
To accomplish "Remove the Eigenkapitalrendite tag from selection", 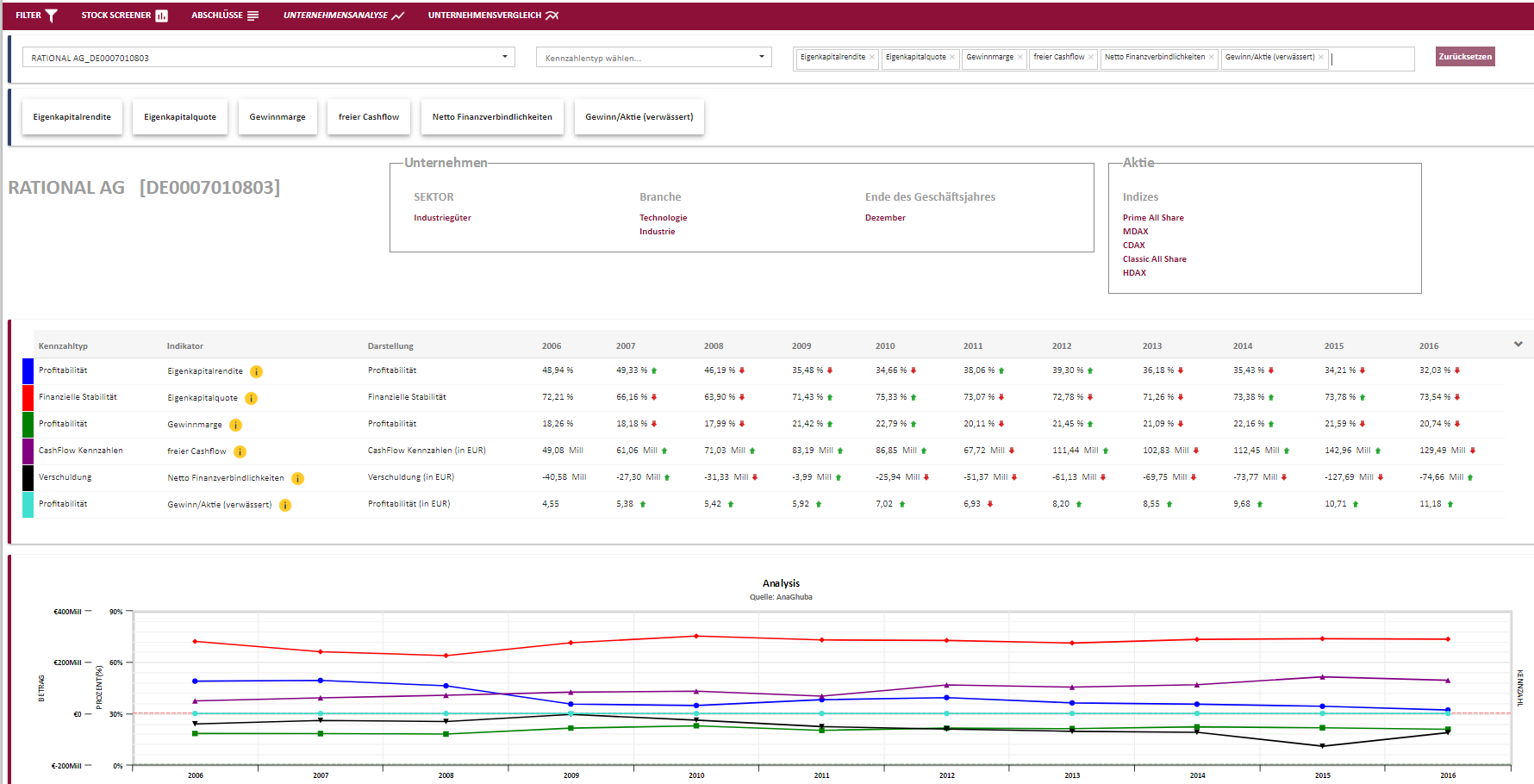I will (x=872, y=58).
